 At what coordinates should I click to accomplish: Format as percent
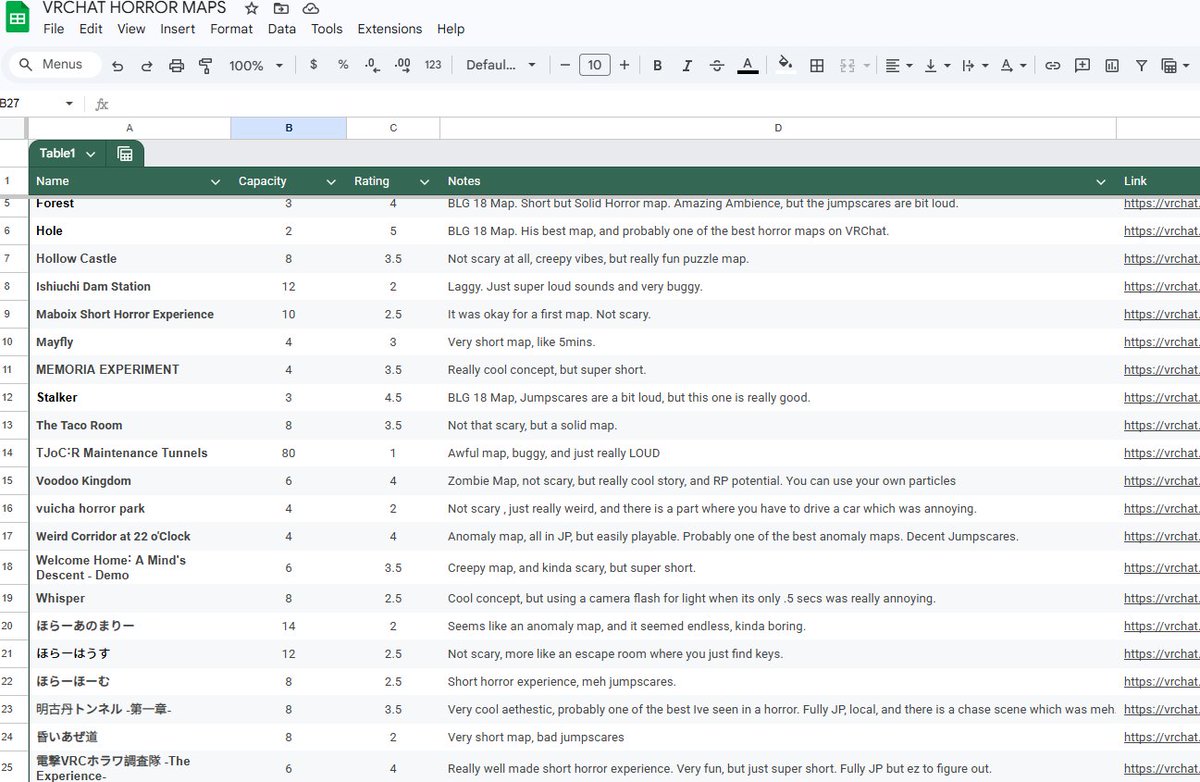(343, 65)
